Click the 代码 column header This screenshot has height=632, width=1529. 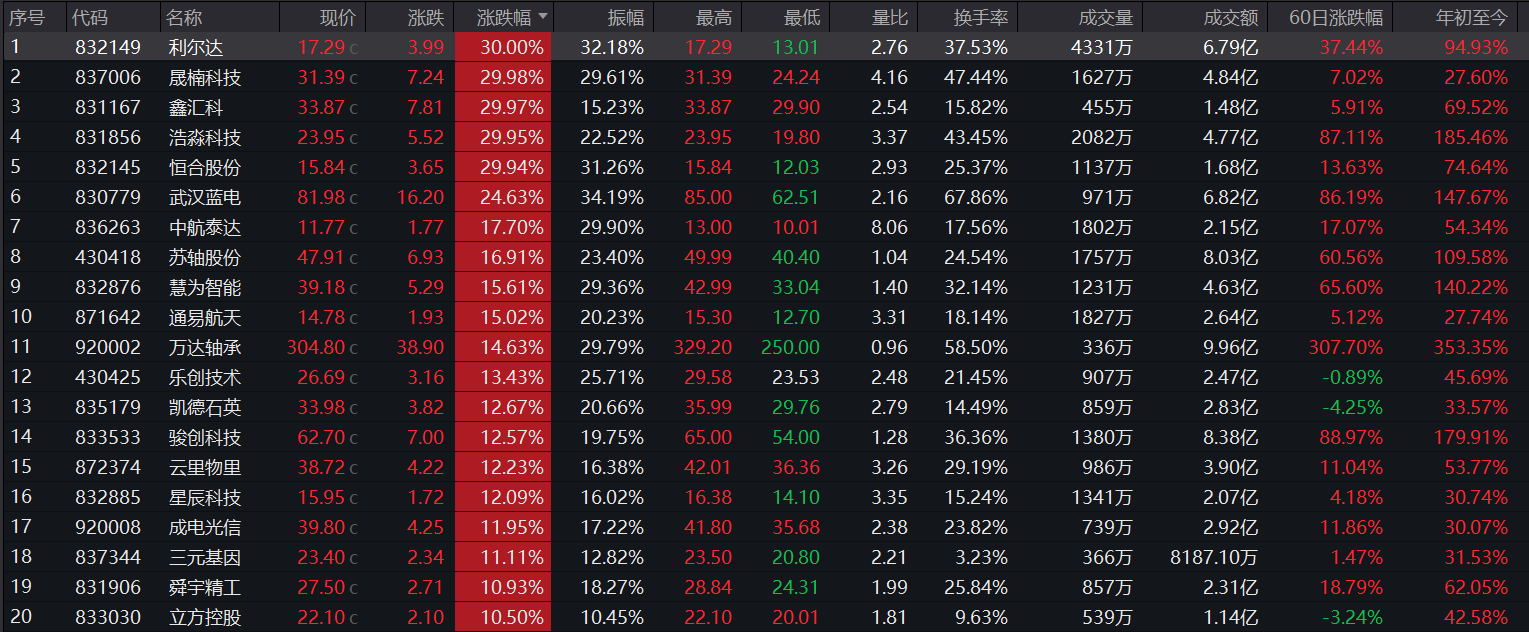point(90,17)
